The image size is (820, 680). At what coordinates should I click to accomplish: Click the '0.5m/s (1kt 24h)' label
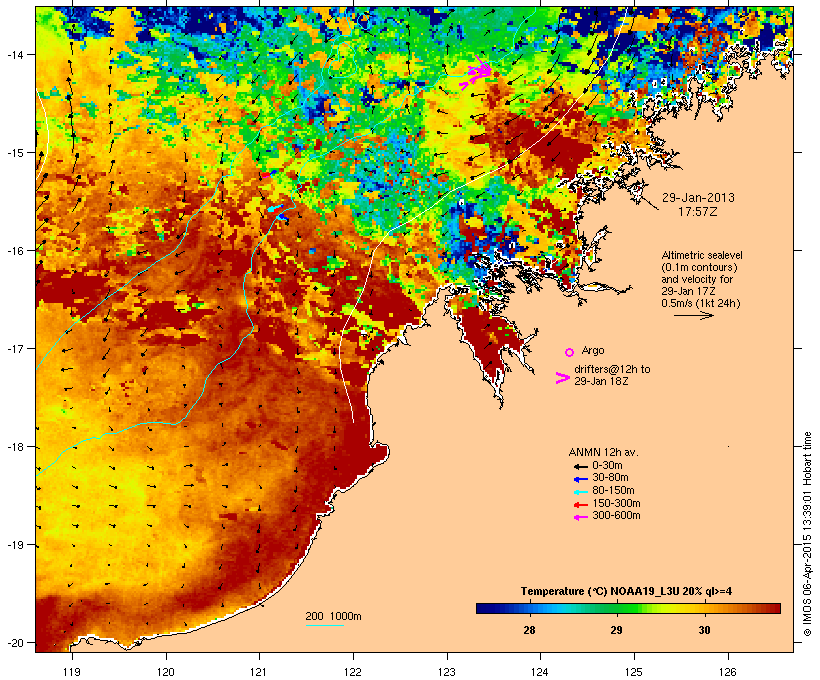[x=701, y=303]
